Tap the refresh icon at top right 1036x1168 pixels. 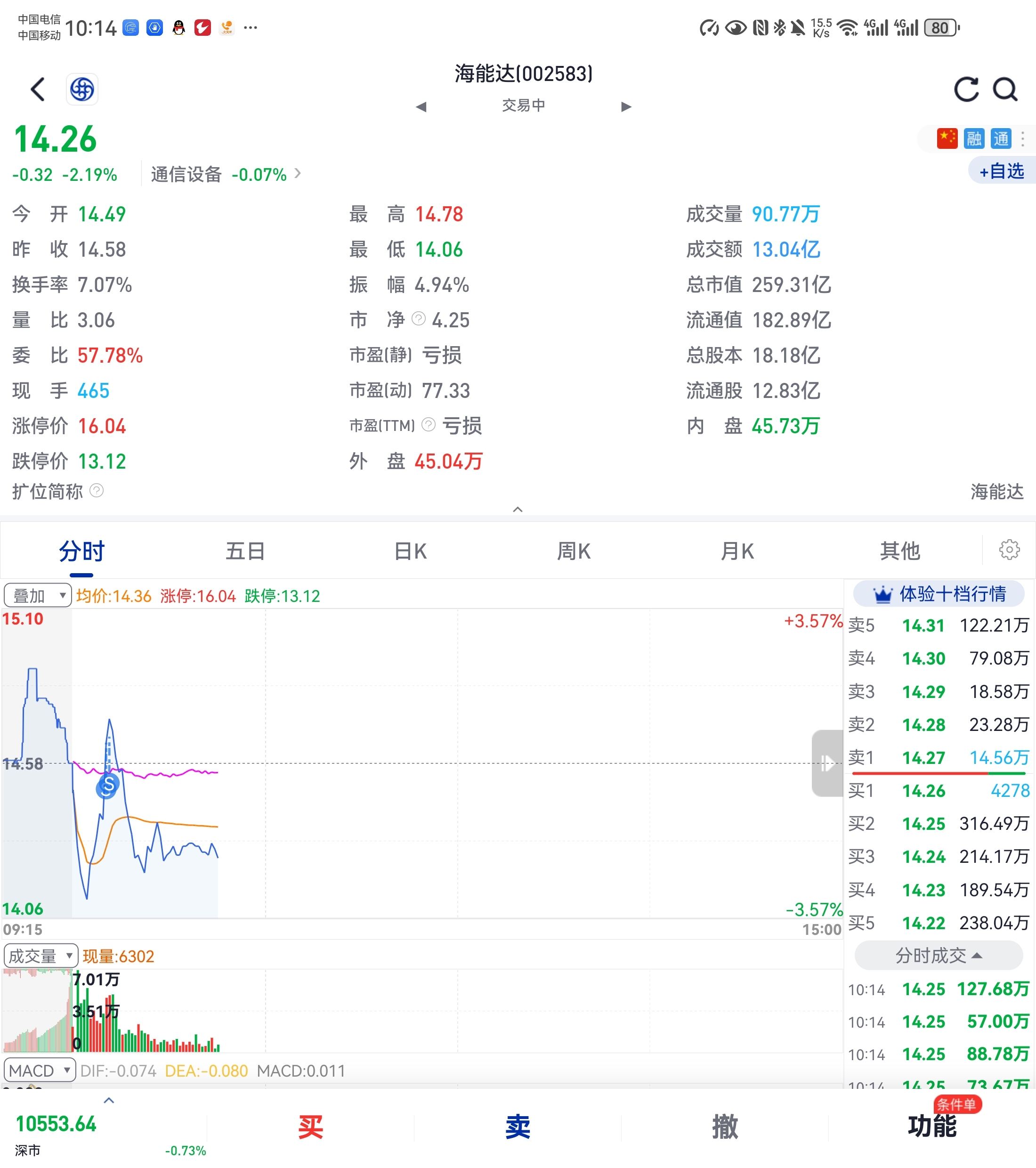coord(966,89)
